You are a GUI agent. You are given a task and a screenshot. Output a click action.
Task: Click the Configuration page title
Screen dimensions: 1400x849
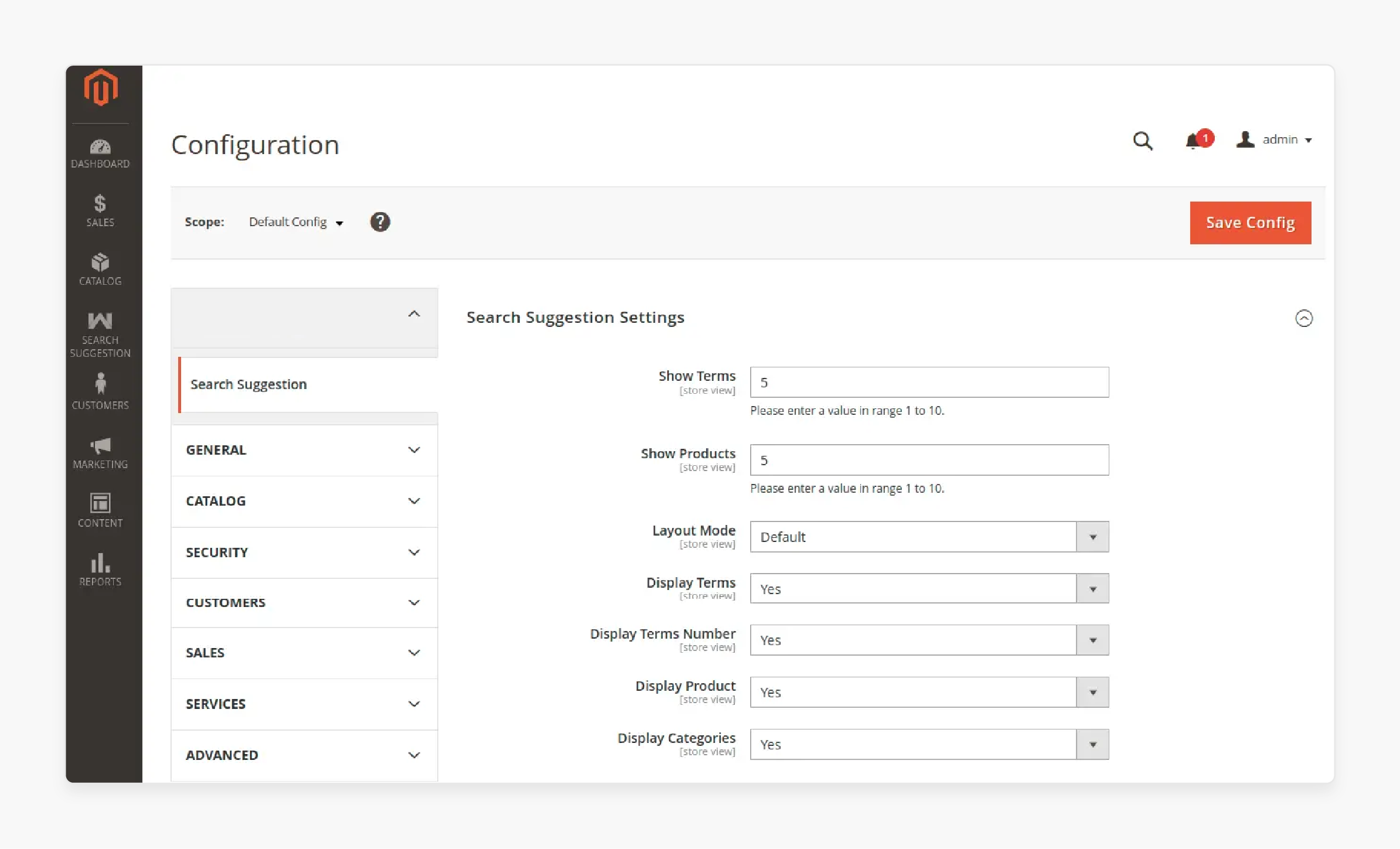point(255,145)
